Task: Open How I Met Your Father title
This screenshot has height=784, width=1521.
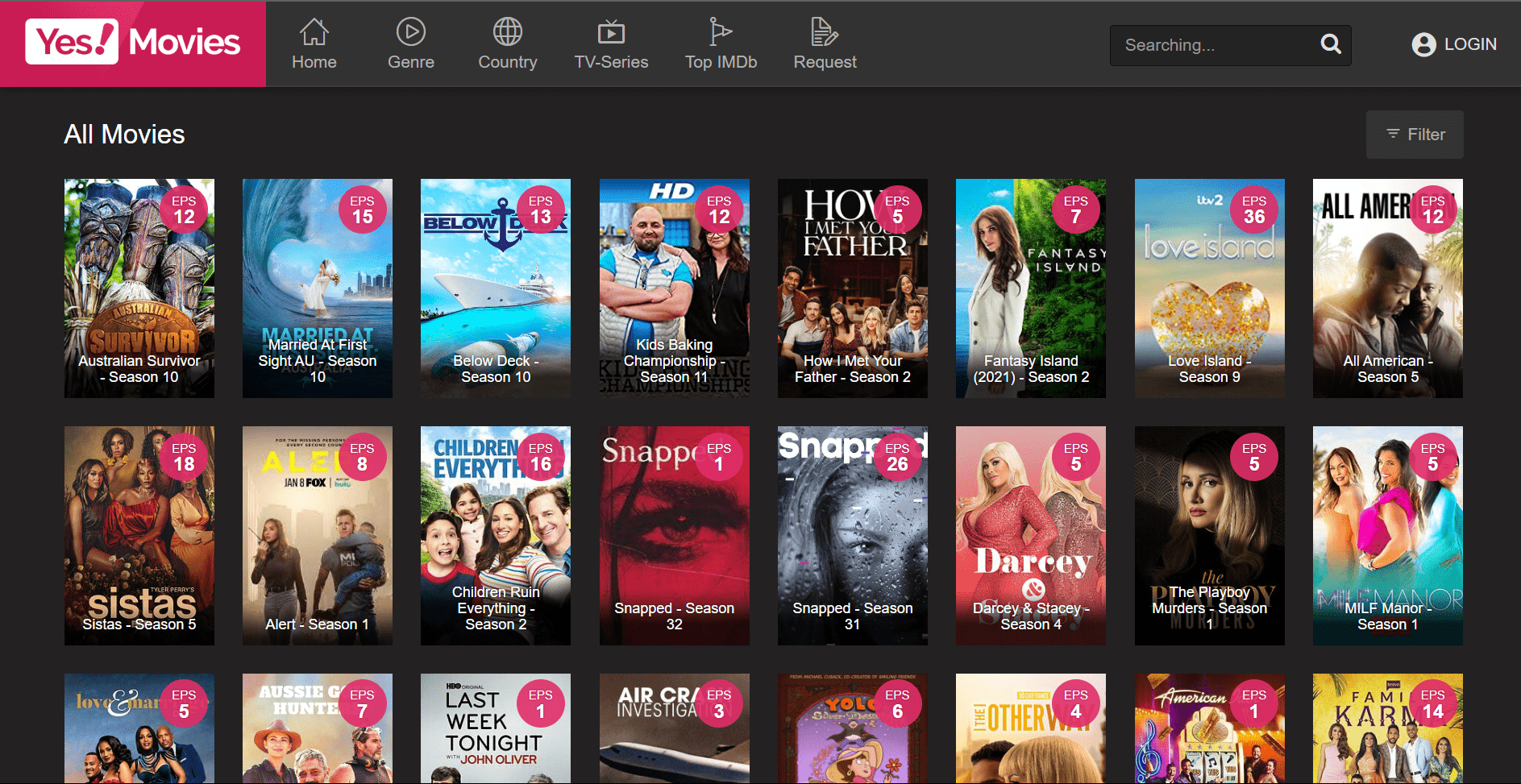Action: (x=853, y=369)
